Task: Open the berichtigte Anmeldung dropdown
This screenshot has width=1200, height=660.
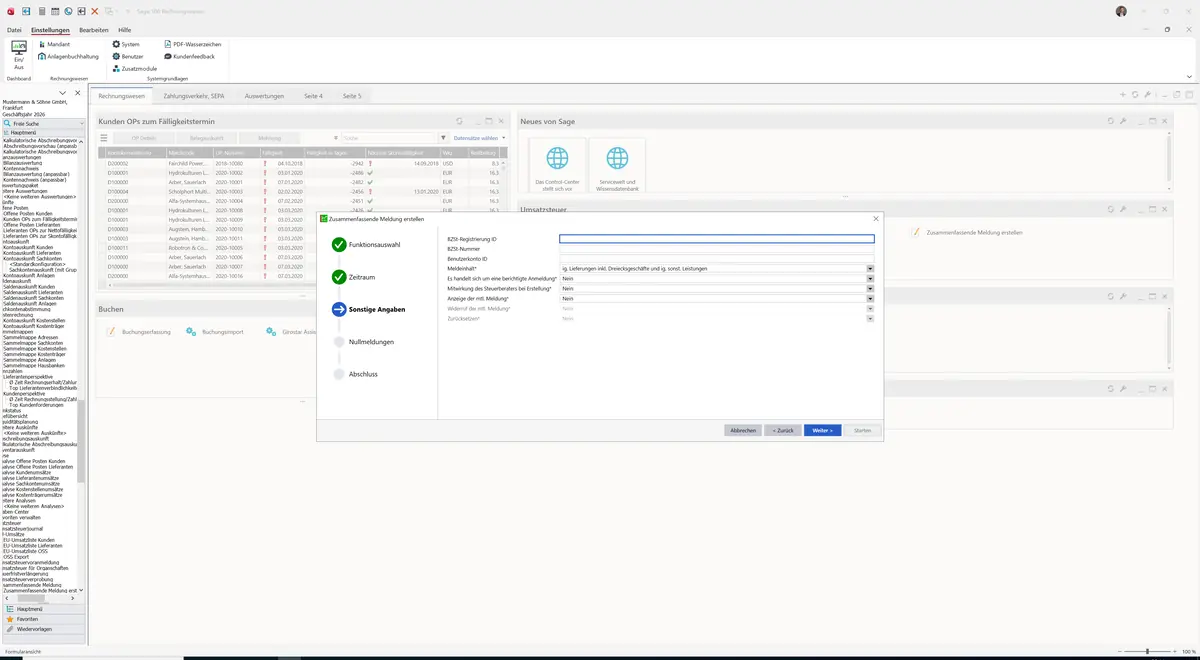Action: [870, 278]
